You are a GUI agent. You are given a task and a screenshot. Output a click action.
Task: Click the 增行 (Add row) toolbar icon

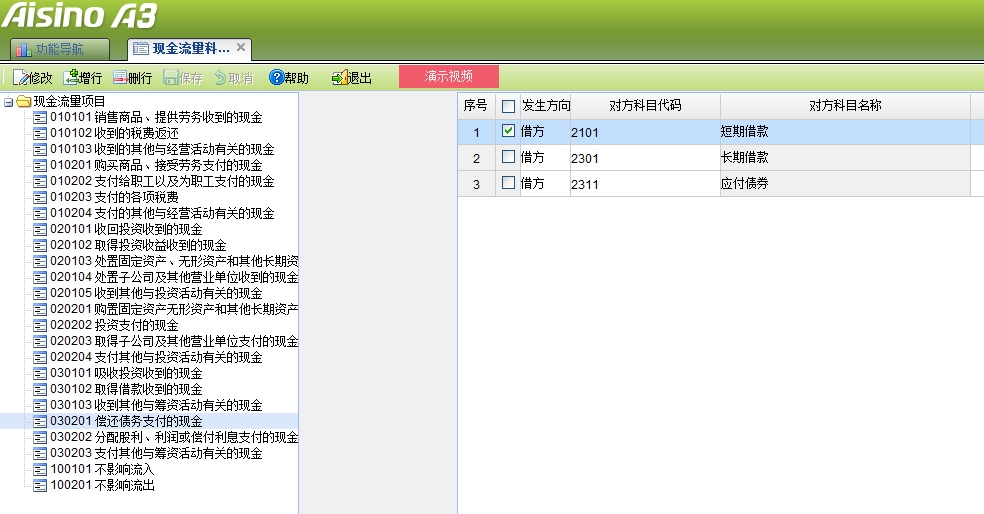[x=71, y=77]
